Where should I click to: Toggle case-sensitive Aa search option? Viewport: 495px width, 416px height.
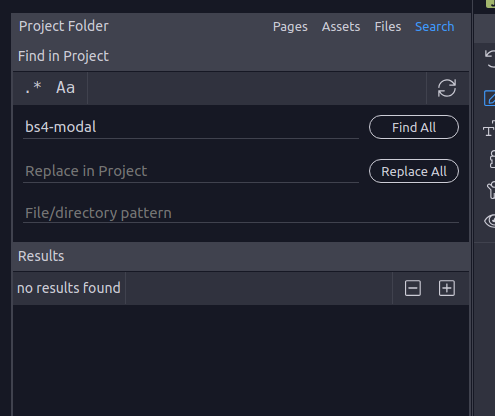click(x=65, y=88)
